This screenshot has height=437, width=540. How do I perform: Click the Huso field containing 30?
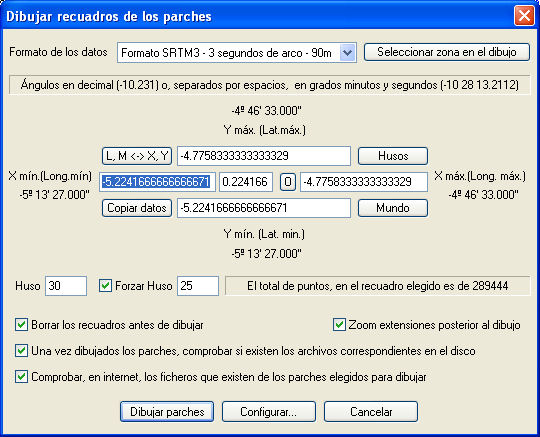click(66, 286)
